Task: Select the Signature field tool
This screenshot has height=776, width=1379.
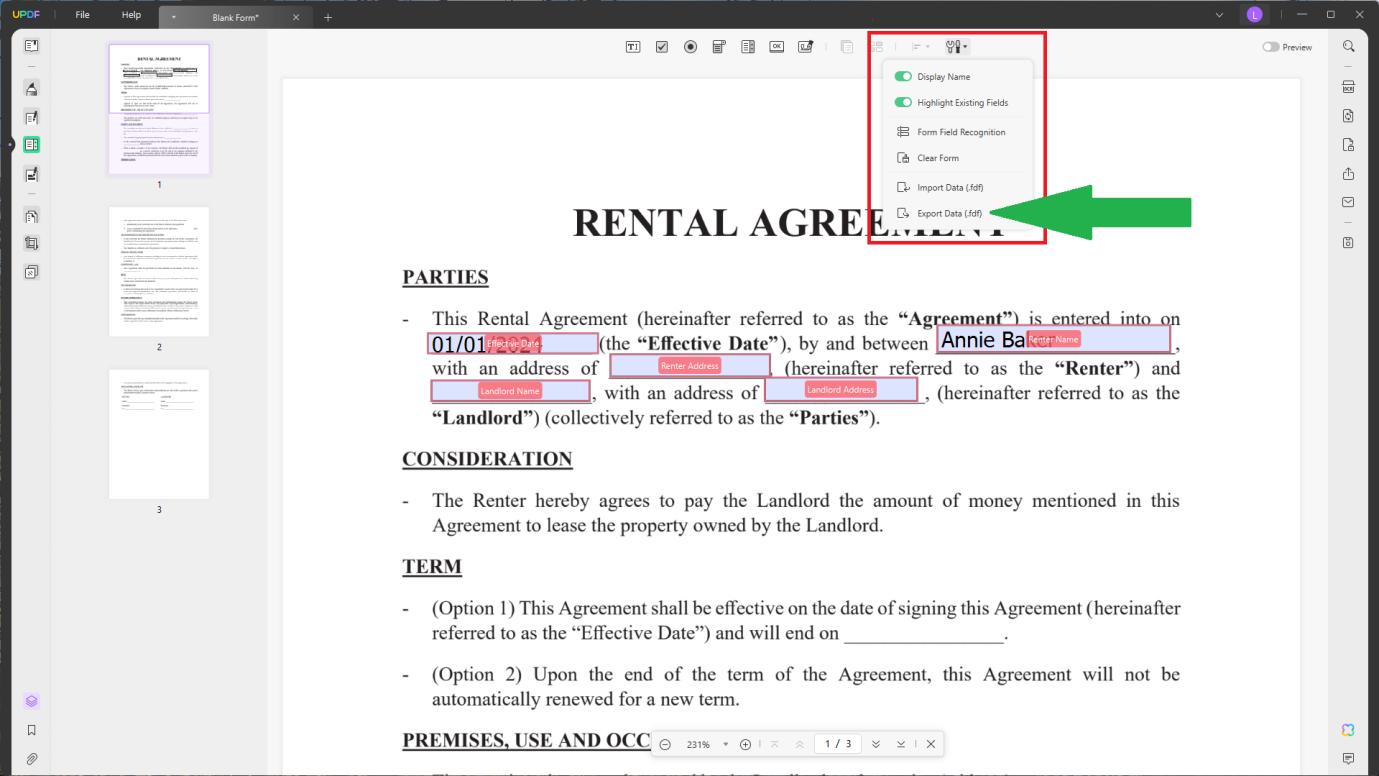Action: click(x=806, y=46)
